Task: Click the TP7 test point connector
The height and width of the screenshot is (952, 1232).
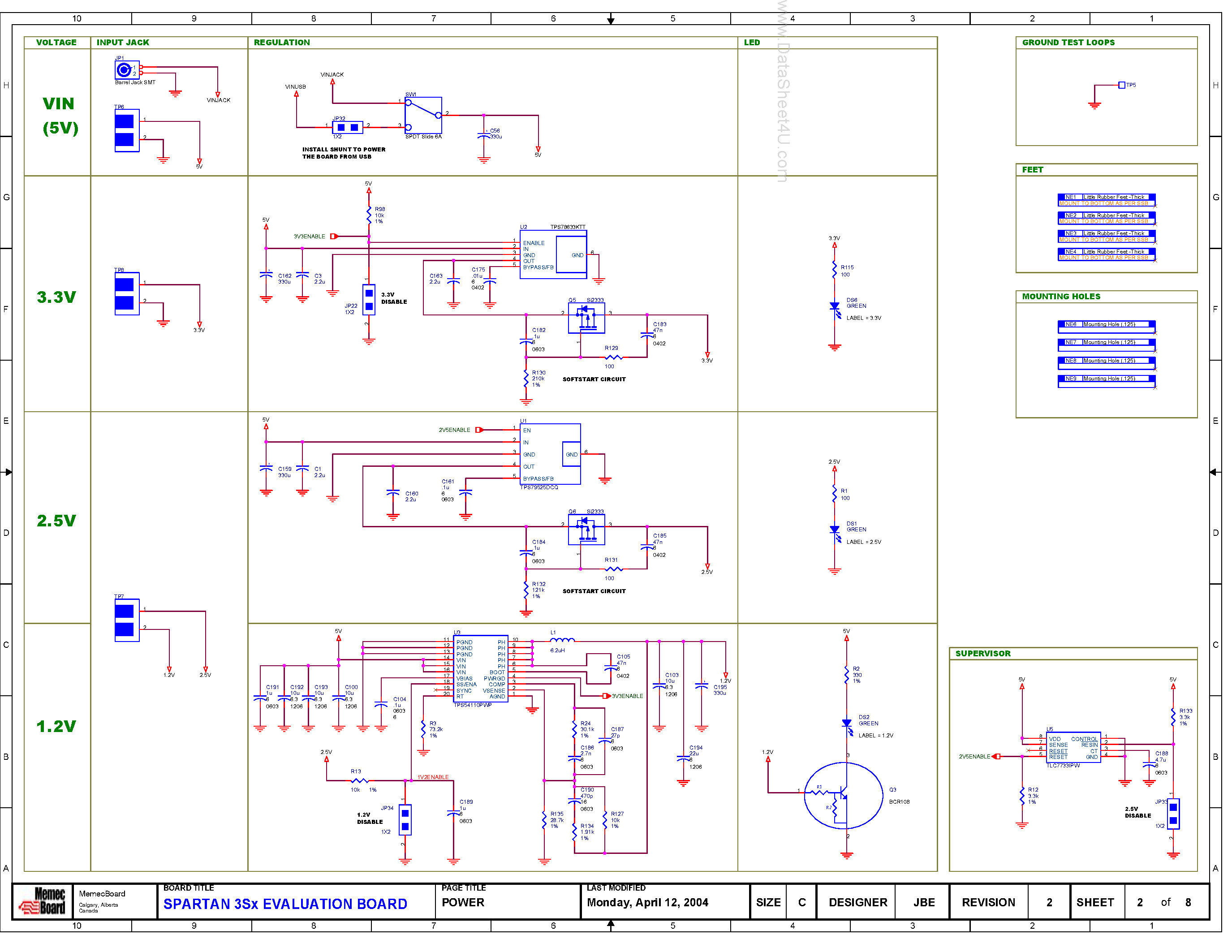Action: click(127, 620)
